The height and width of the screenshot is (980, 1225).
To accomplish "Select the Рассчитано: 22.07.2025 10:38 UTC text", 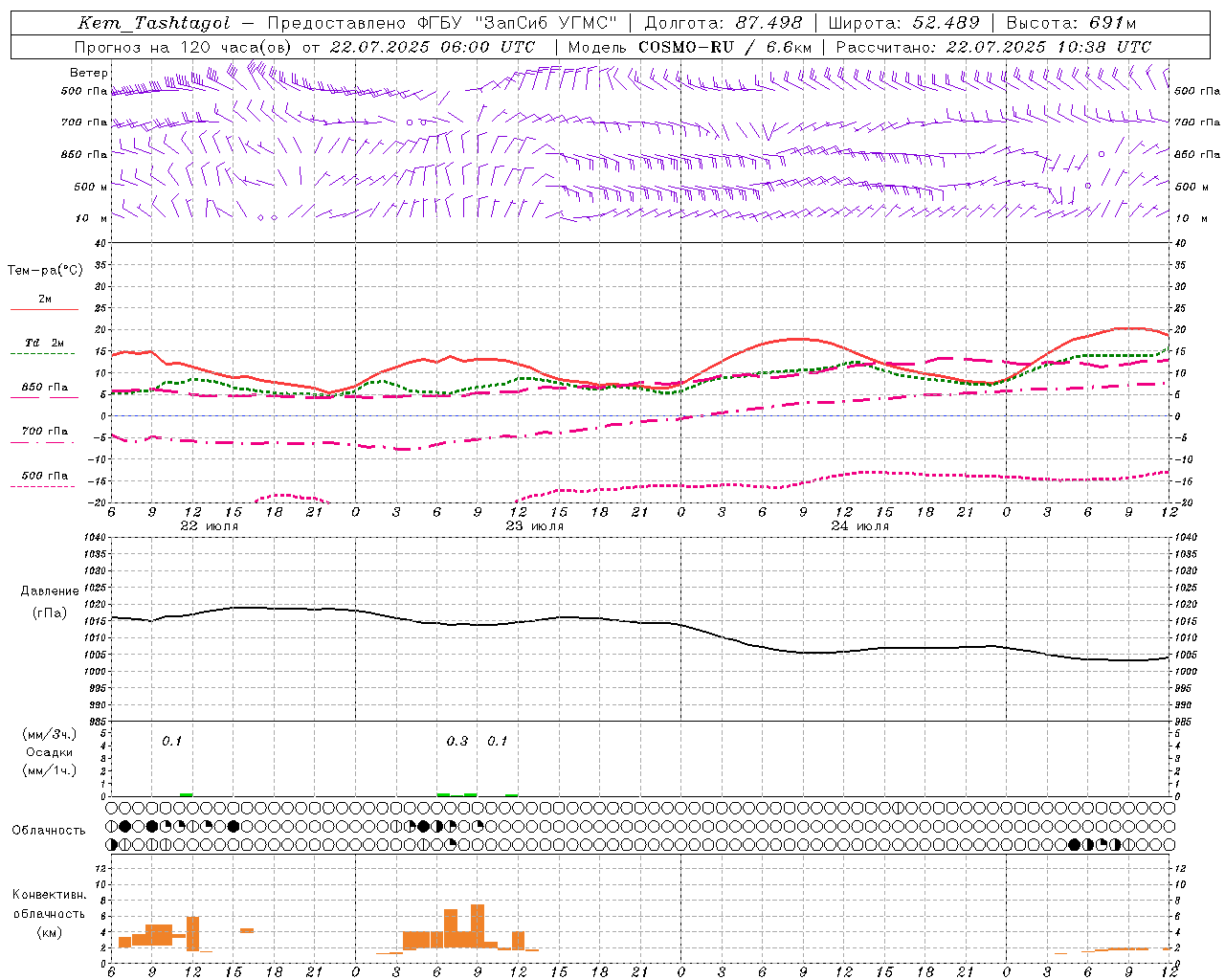I will [993, 47].
